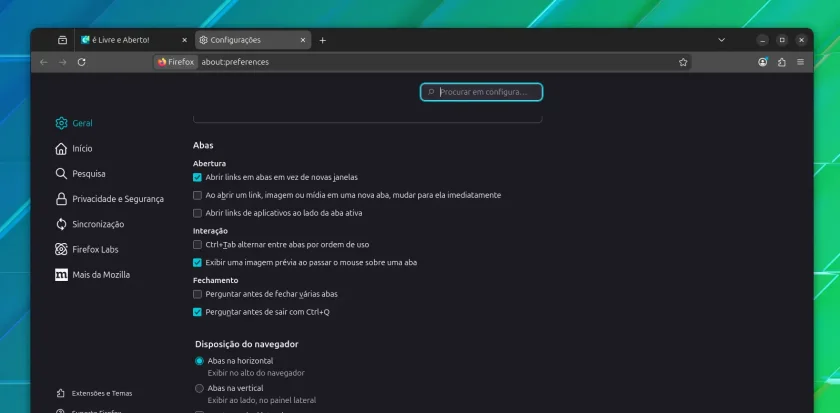Click the 'Abertura' subsection label

tap(209, 163)
